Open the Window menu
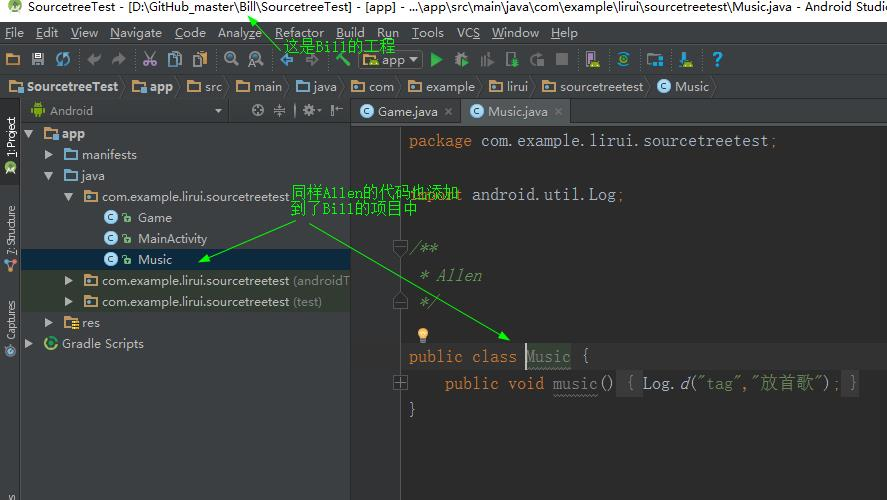Image resolution: width=887 pixels, height=500 pixels. 515,33
